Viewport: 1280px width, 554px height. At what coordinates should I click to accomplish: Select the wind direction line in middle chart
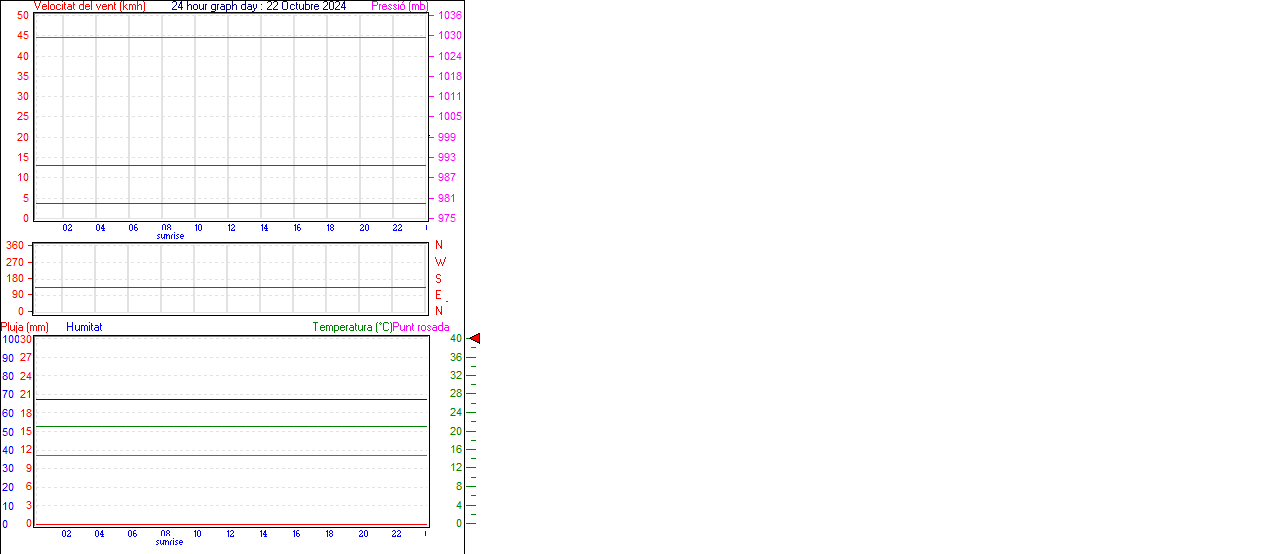(x=230, y=287)
